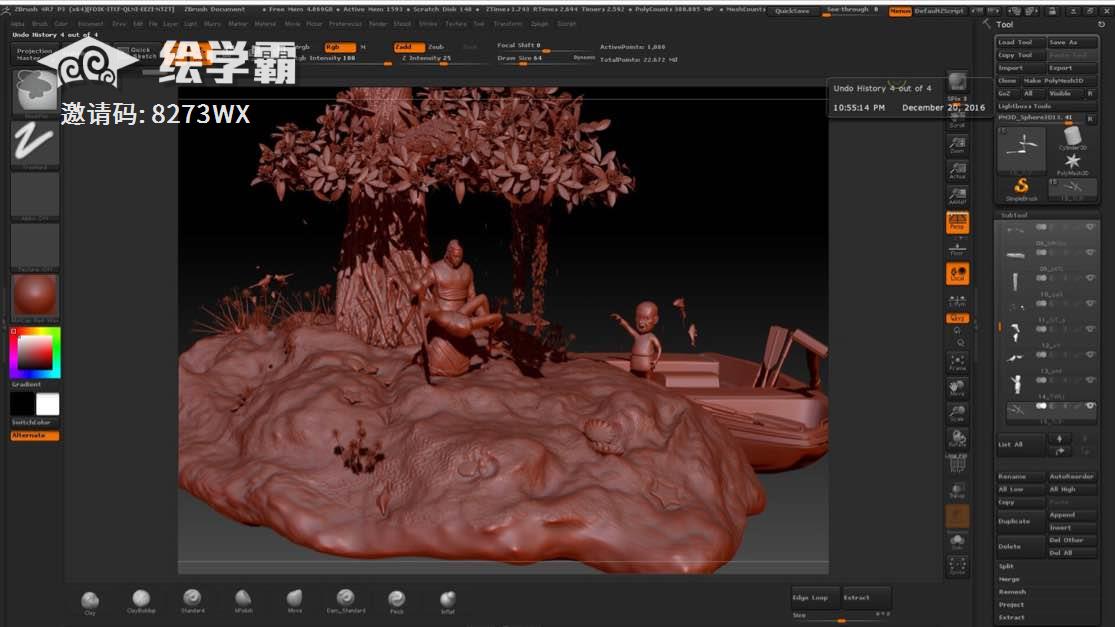The width and height of the screenshot is (1115, 627).
Task: Open the Brush menu
Action: point(40,24)
